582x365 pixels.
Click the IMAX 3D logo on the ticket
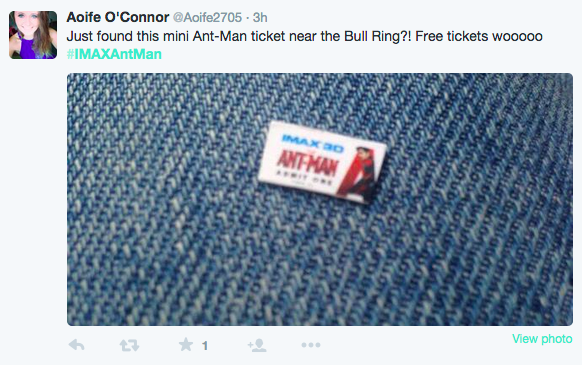(x=313, y=143)
